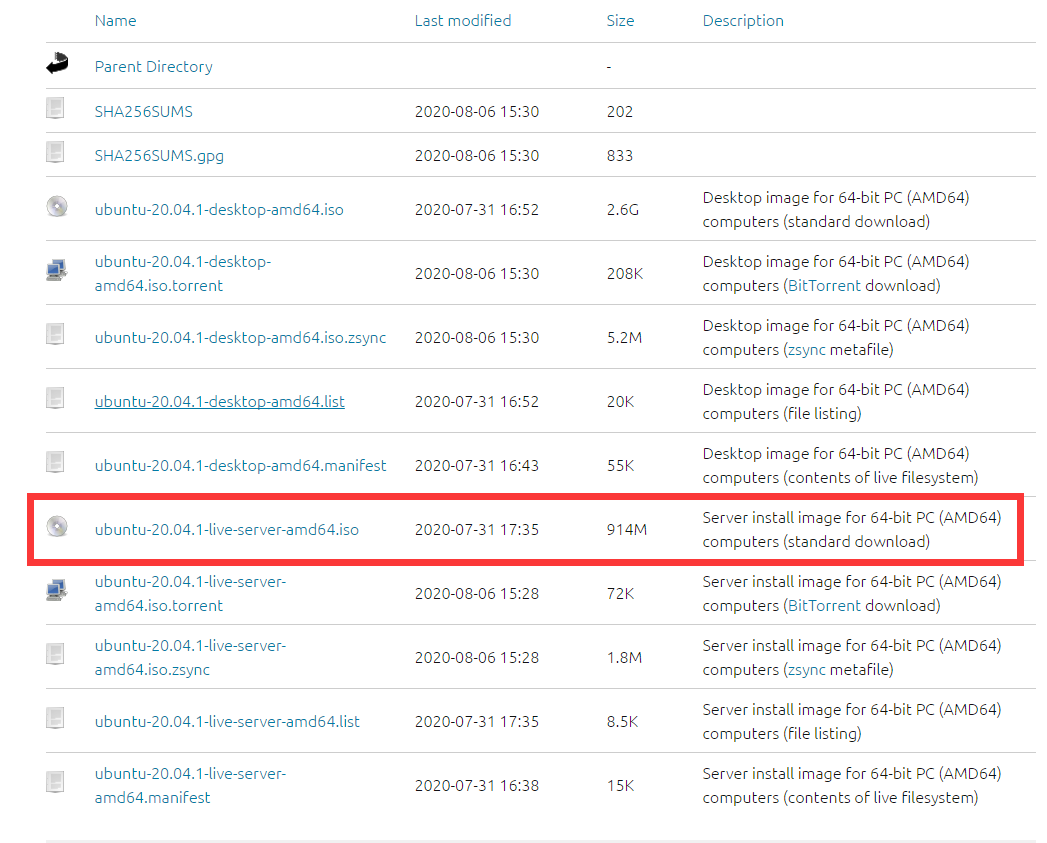
Task: Open the live-server-amd64.manifest link
Action: pyautogui.click(x=190, y=786)
